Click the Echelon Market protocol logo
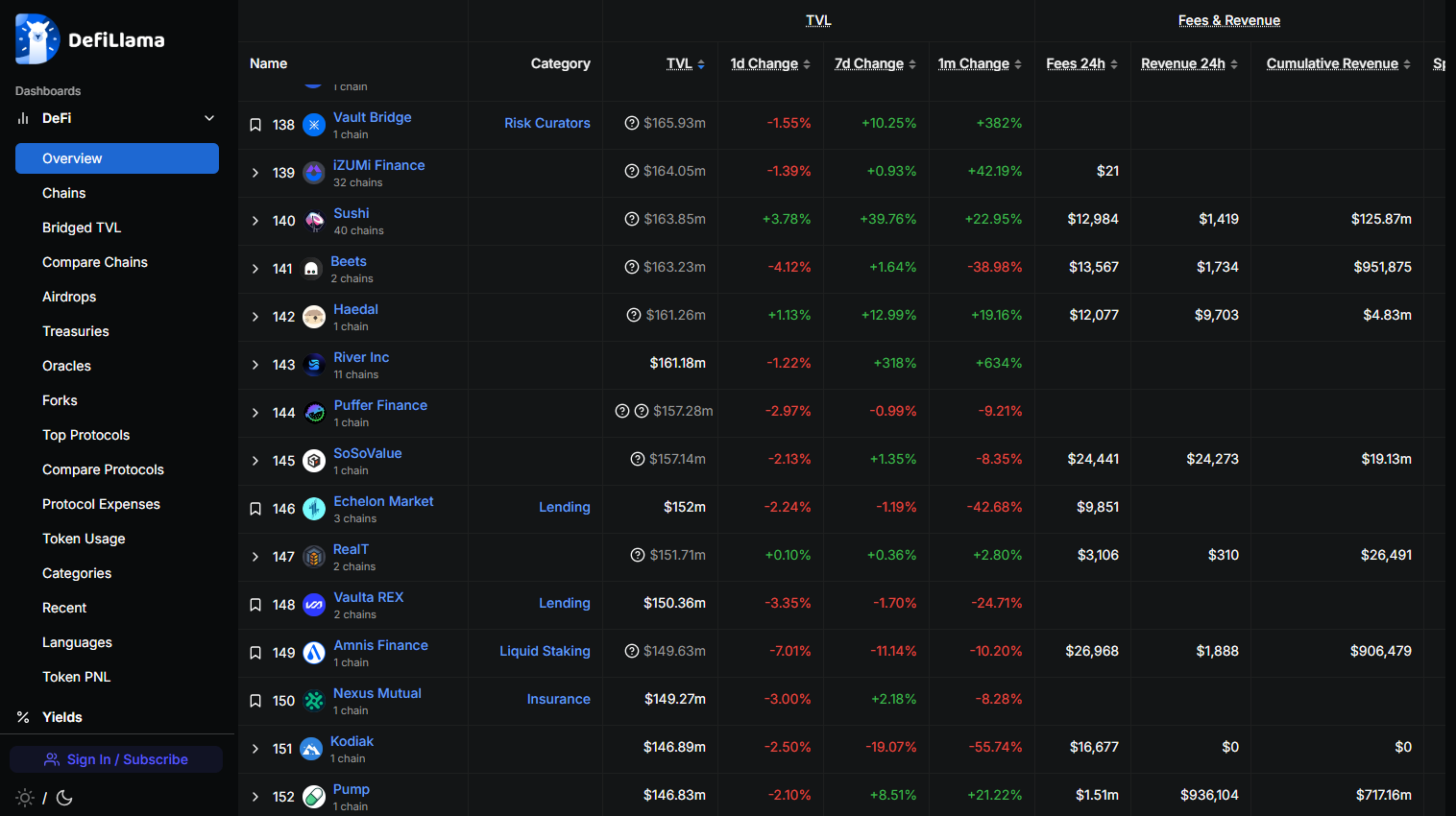1456x816 pixels. point(314,509)
